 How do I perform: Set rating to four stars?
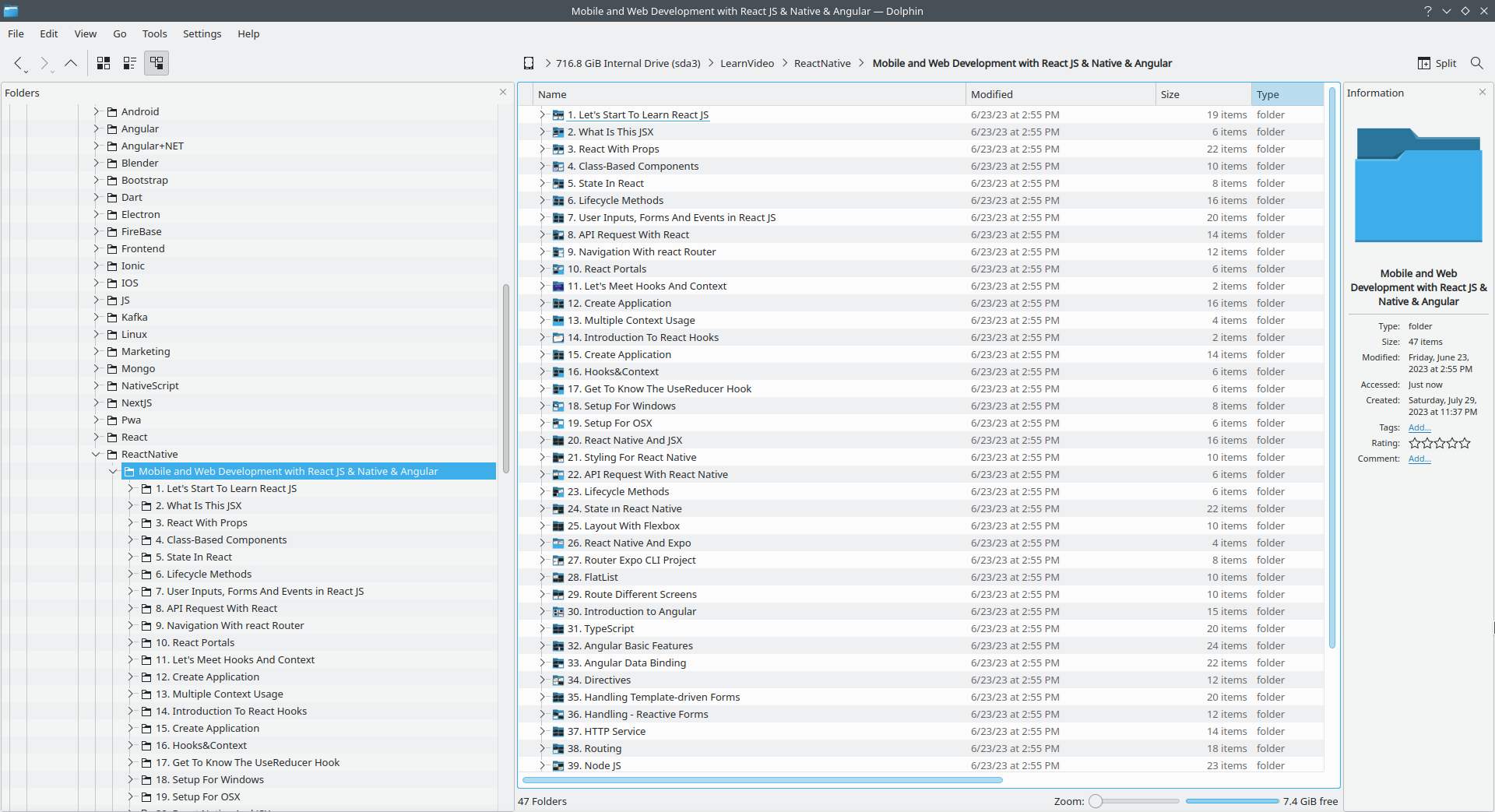point(1452,443)
